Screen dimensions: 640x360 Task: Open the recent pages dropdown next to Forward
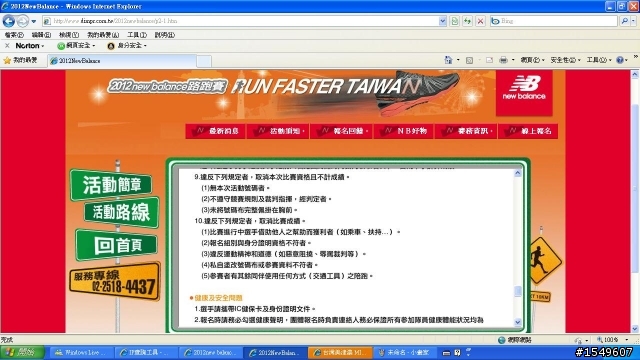point(34,21)
